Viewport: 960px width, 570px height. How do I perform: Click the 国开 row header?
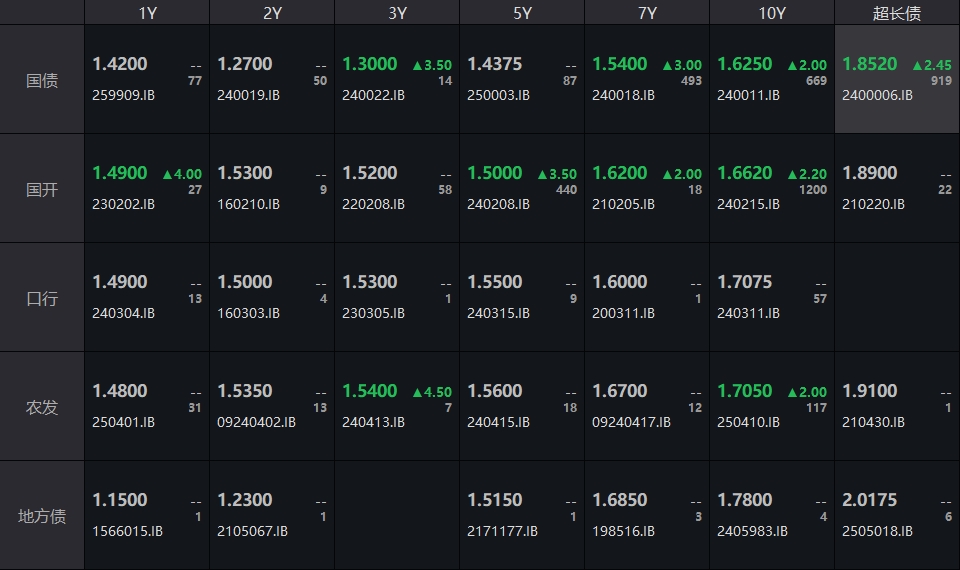[x=42, y=189]
